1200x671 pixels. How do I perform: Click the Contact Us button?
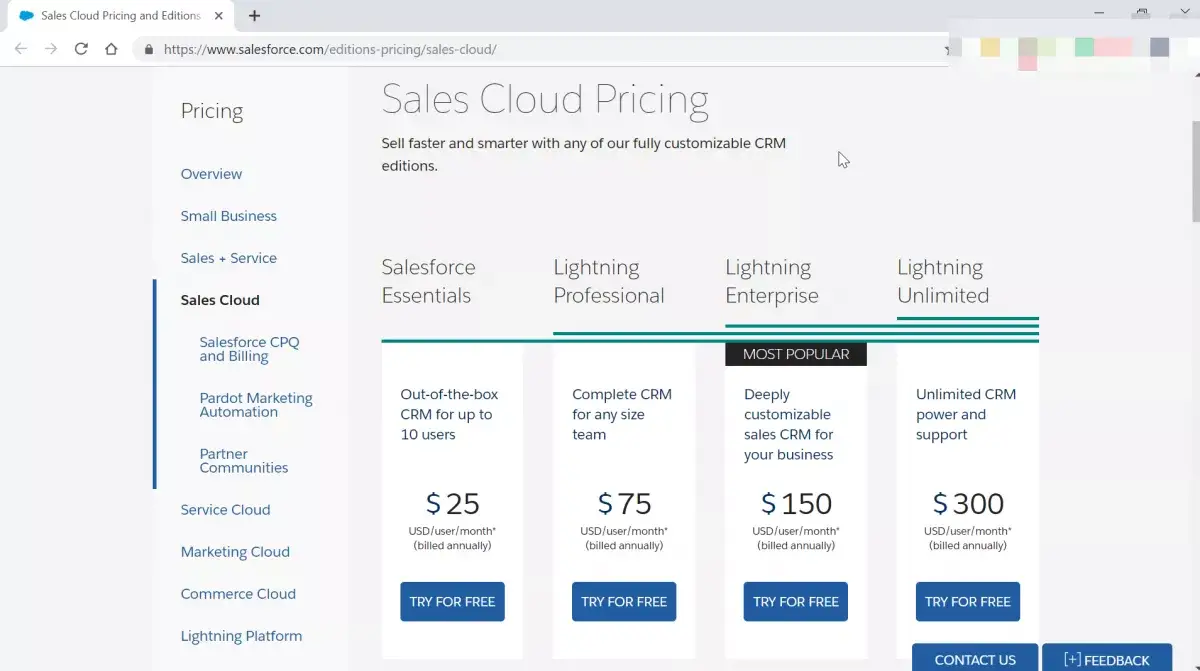pyautogui.click(x=975, y=658)
